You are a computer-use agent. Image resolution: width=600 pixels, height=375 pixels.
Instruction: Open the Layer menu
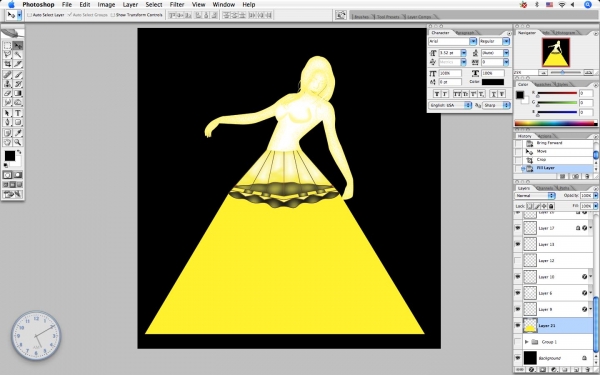click(x=130, y=5)
